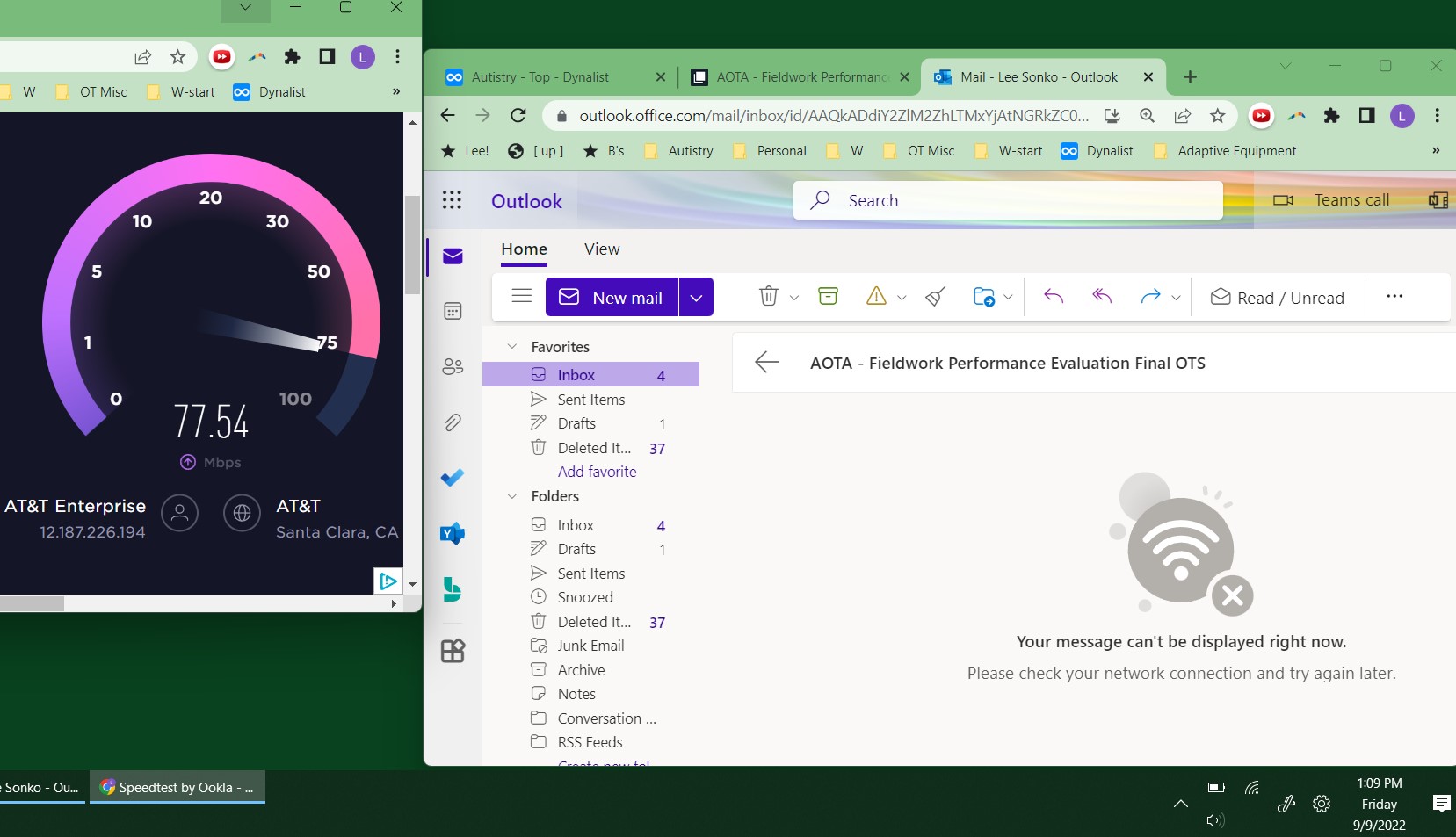
Task: Click the outlook.office.com address bar
Action: click(833, 115)
